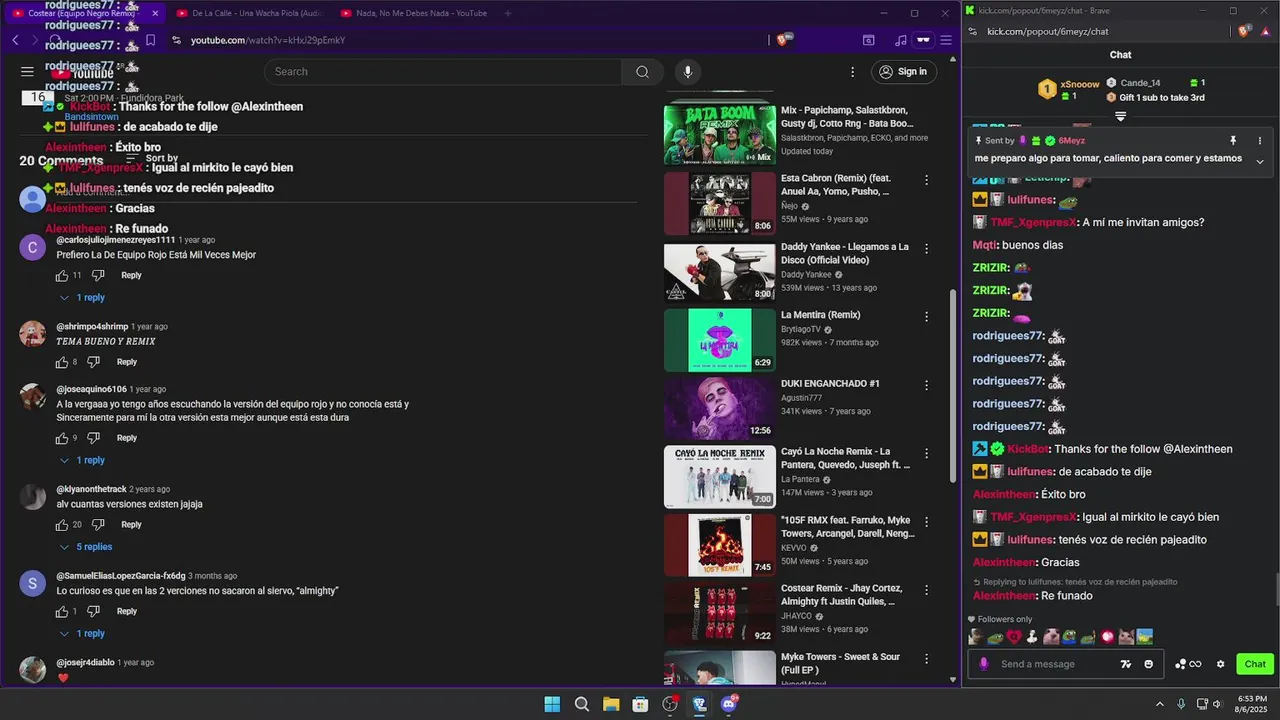Viewport: 1280px width, 720px height.
Task: Reply to shrimpo4shrimp's comment
Action: (x=127, y=362)
